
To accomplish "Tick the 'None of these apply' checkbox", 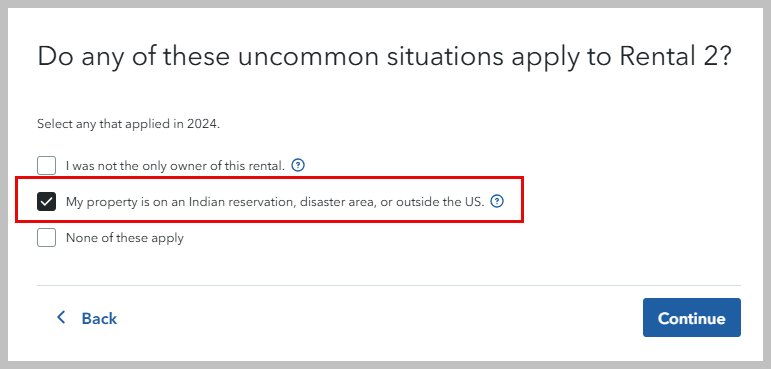I will coord(47,238).
